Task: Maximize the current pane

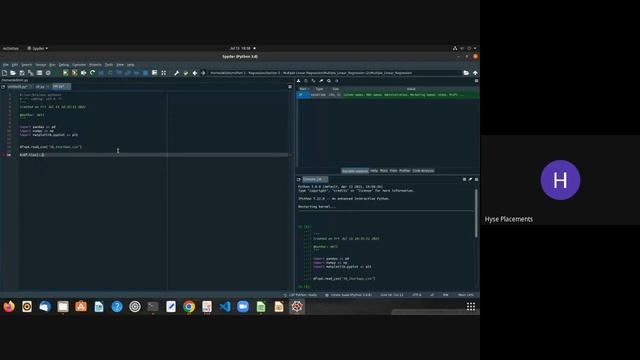Action: pos(155,73)
